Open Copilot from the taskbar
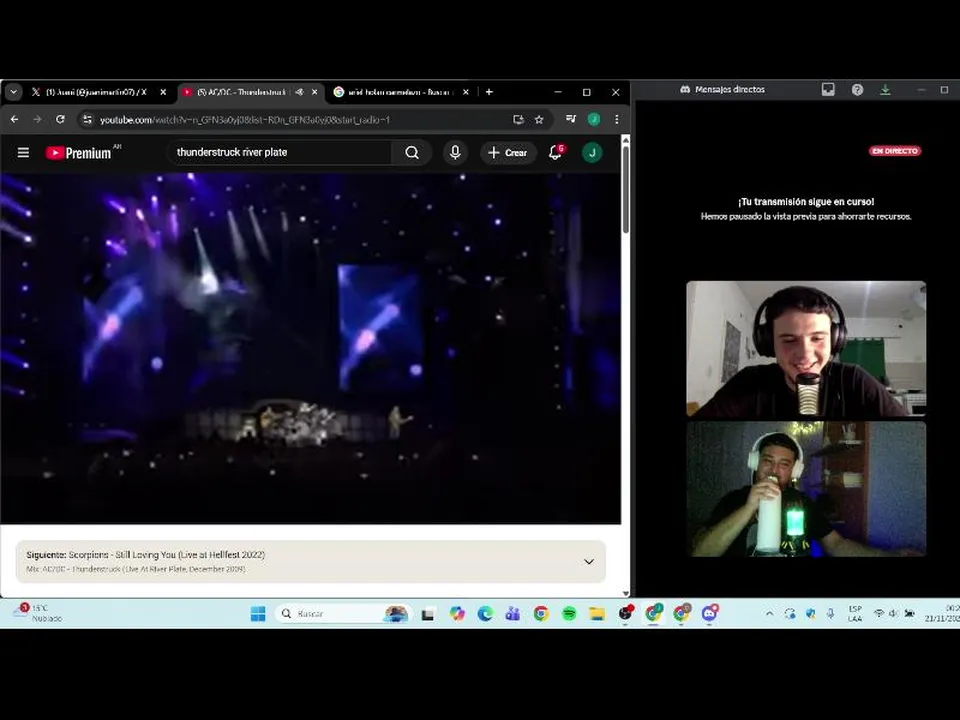 pyautogui.click(x=457, y=613)
